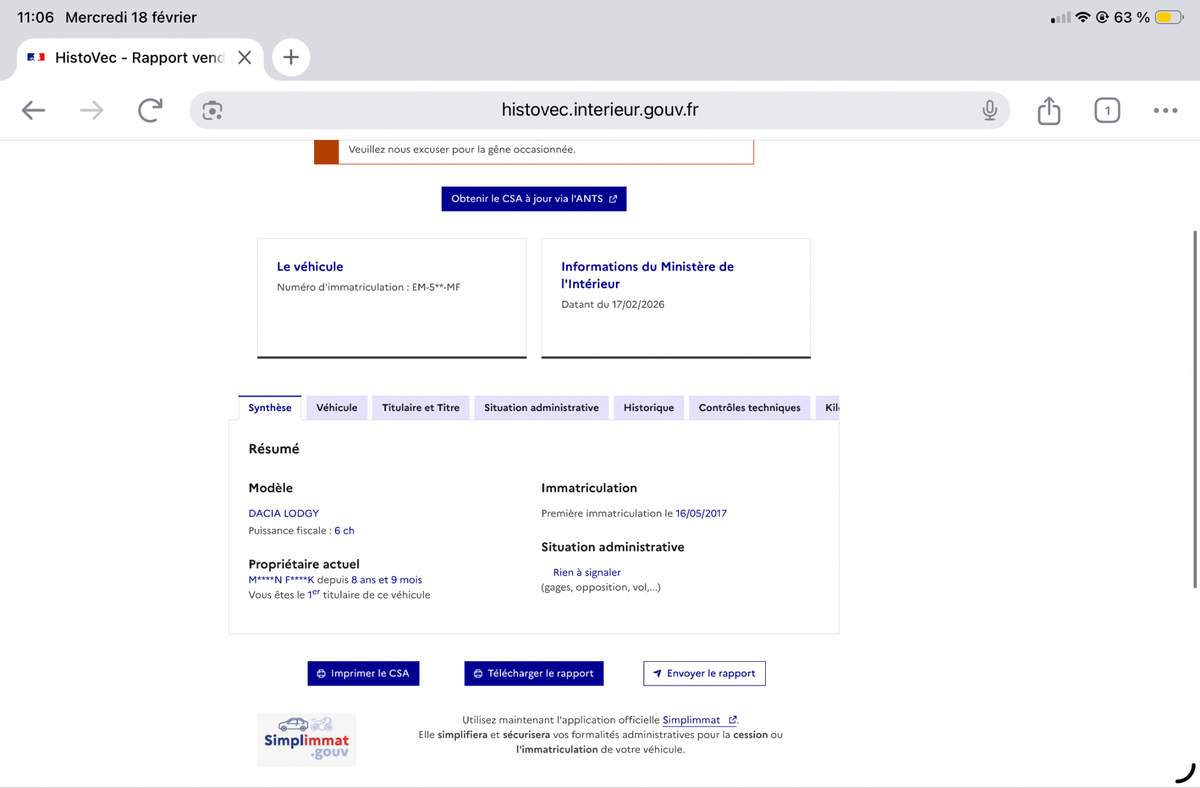Close the HistoVec tab
The image size is (1200, 788).
pyautogui.click(x=244, y=57)
